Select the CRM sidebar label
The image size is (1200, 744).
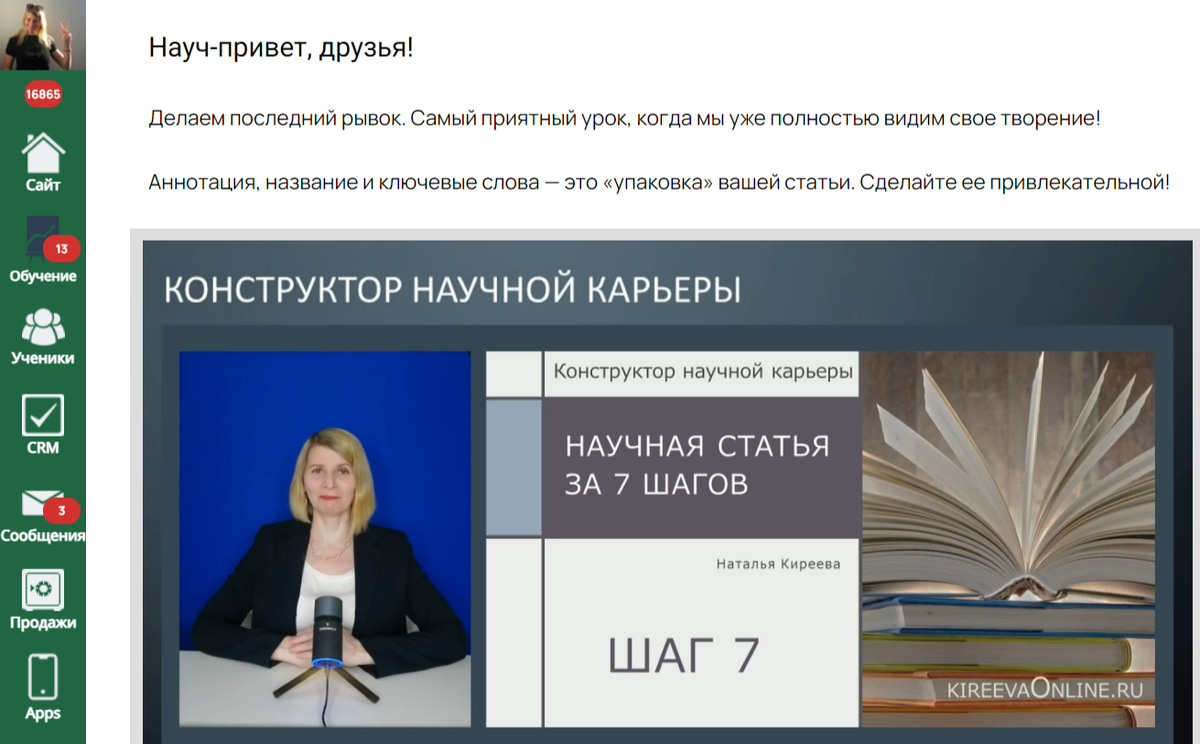(43, 447)
